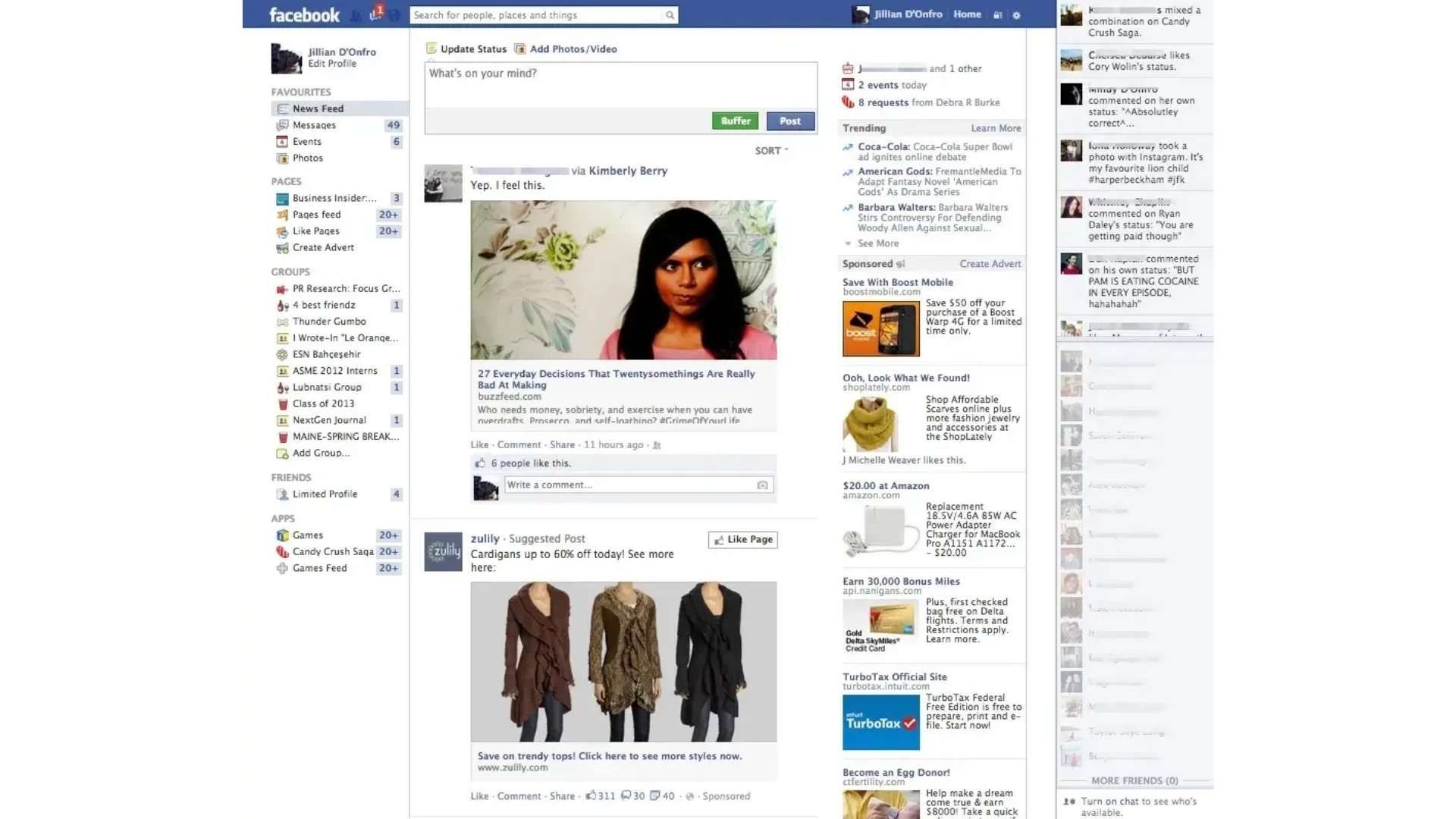Image resolution: width=1456 pixels, height=819 pixels.
Task: Go to Home in the top navigation
Action: (x=967, y=14)
